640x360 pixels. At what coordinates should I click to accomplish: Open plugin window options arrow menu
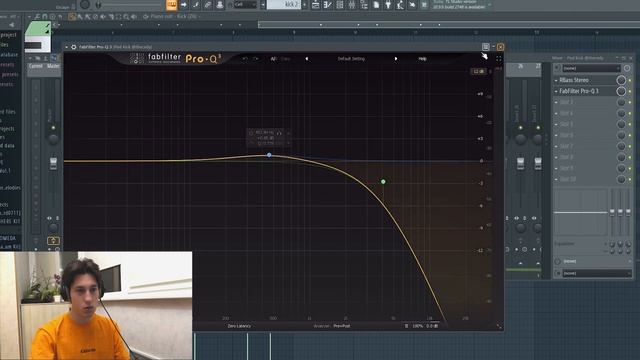click(67, 47)
